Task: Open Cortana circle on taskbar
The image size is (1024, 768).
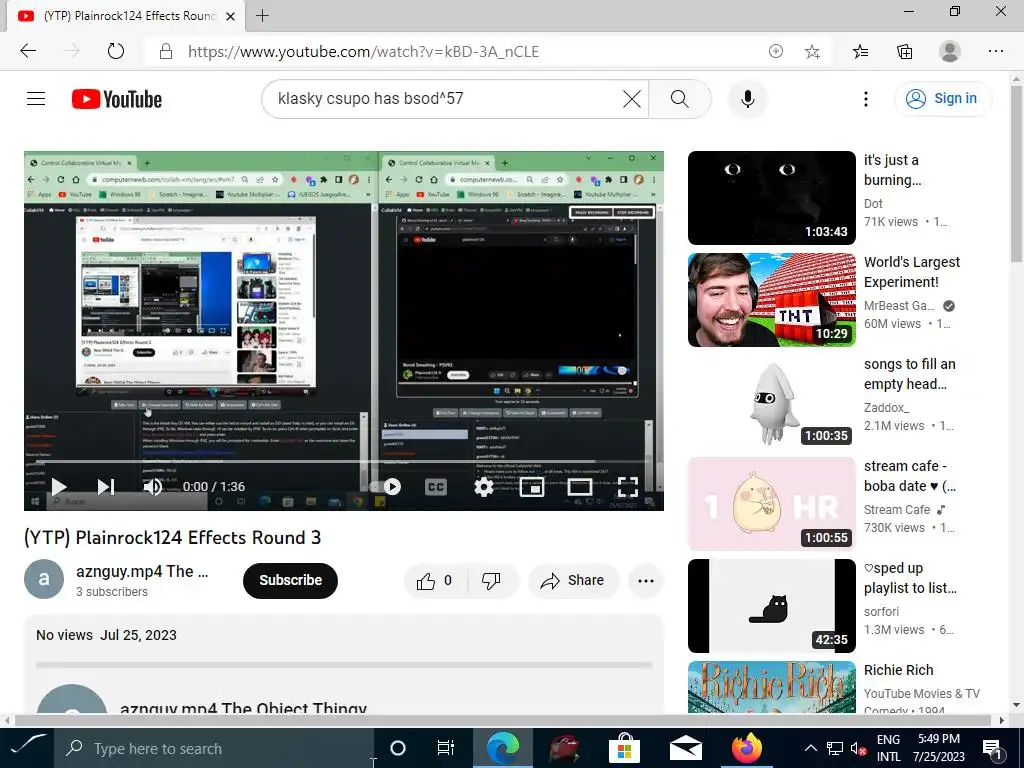Action: [x=398, y=748]
